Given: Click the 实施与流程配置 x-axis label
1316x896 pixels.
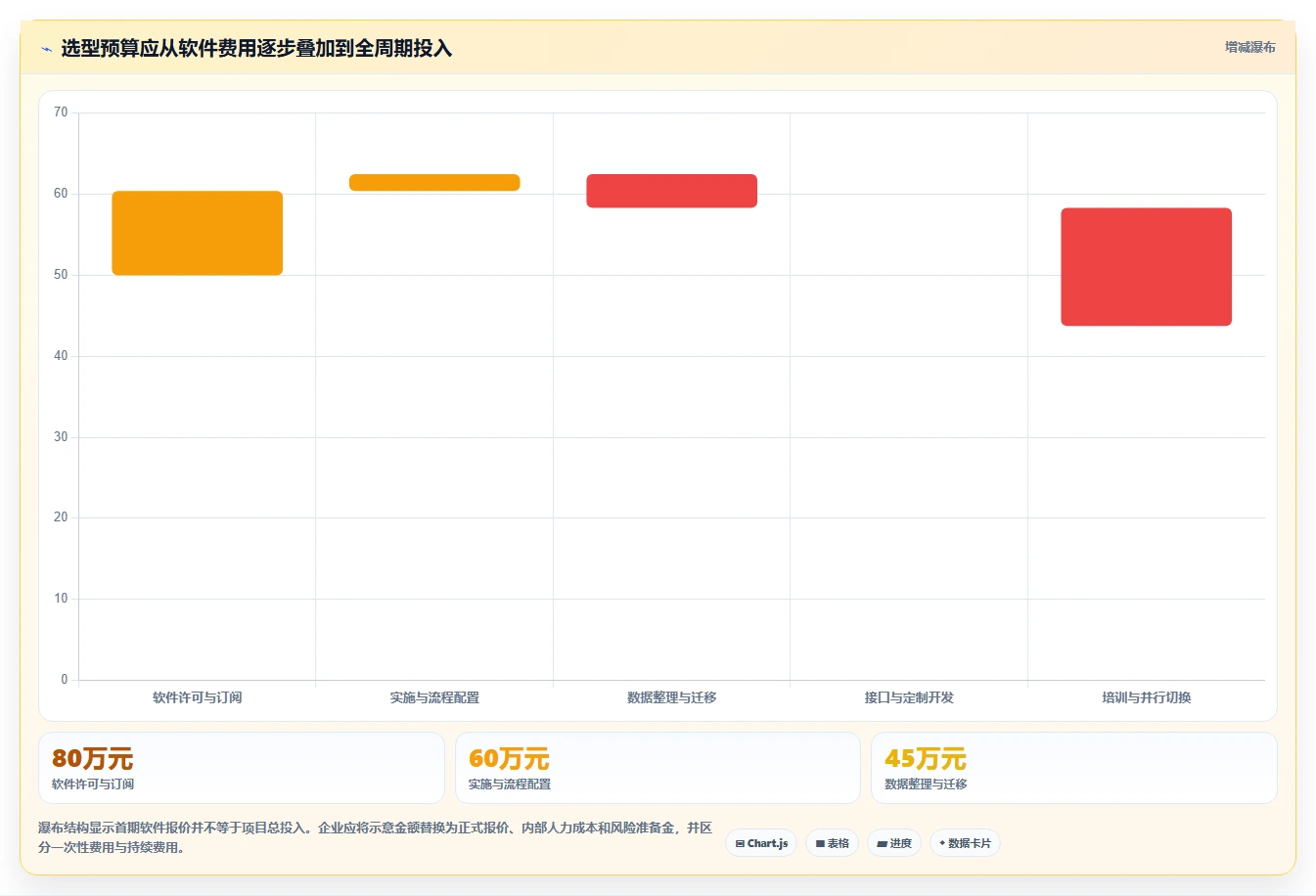Looking at the screenshot, I should (x=434, y=697).
